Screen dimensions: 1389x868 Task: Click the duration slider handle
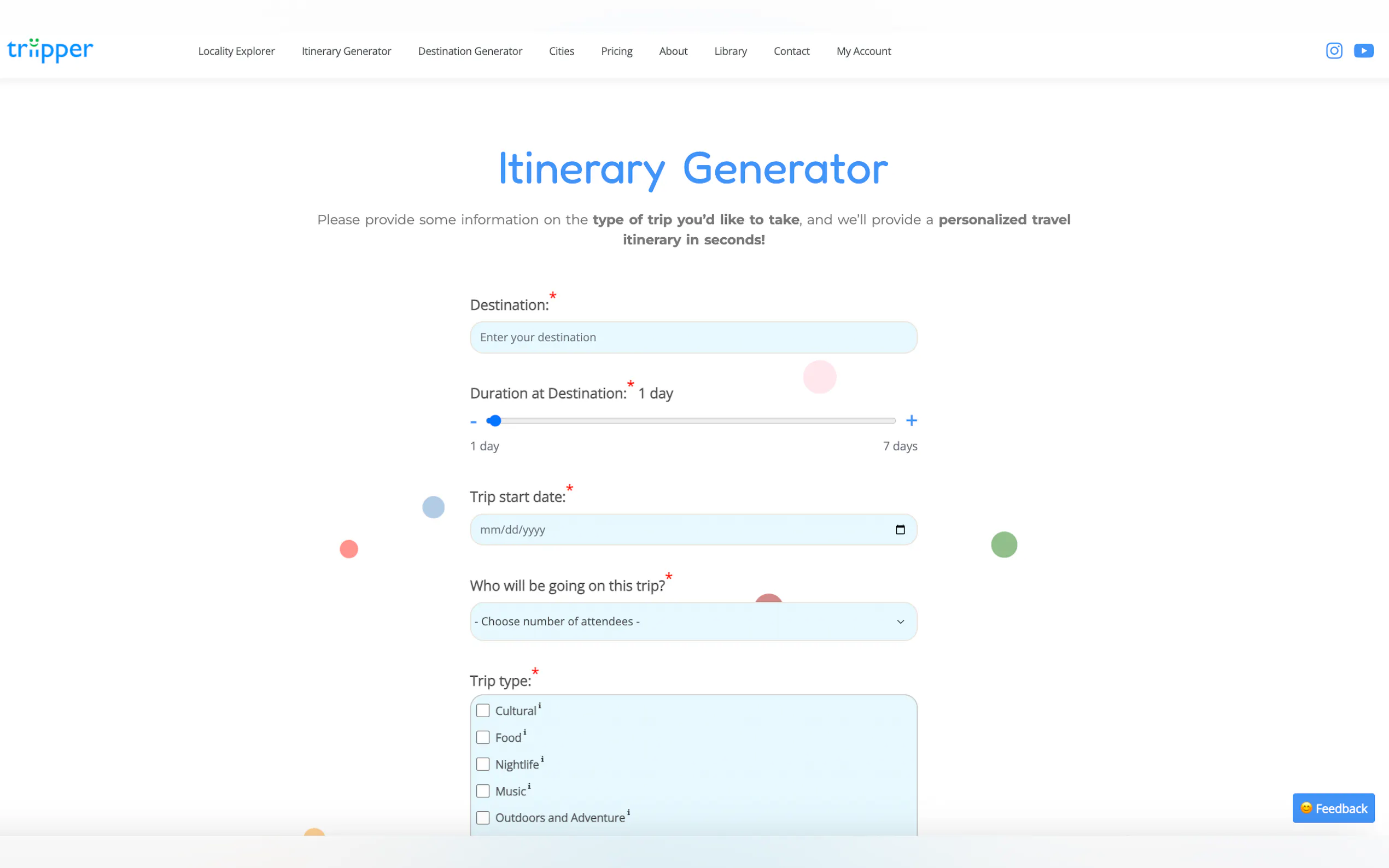click(494, 421)
